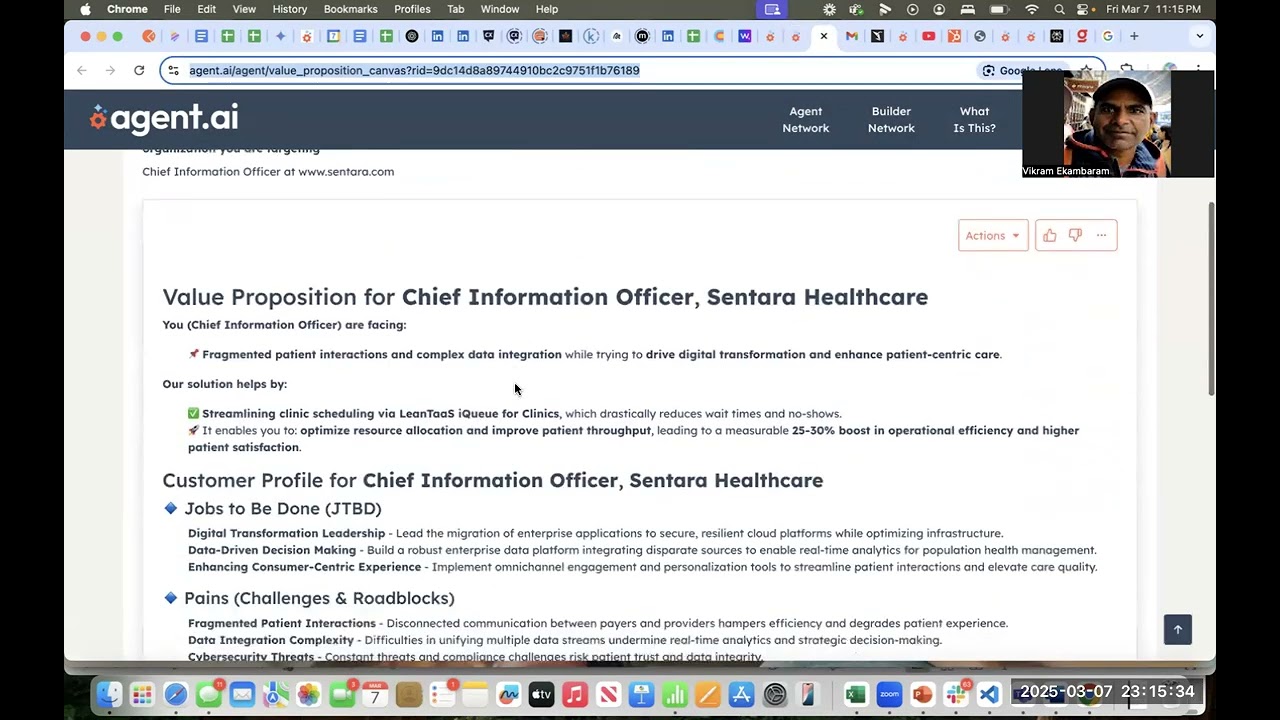Expand the tab search dropdown

click(1199, 36)
